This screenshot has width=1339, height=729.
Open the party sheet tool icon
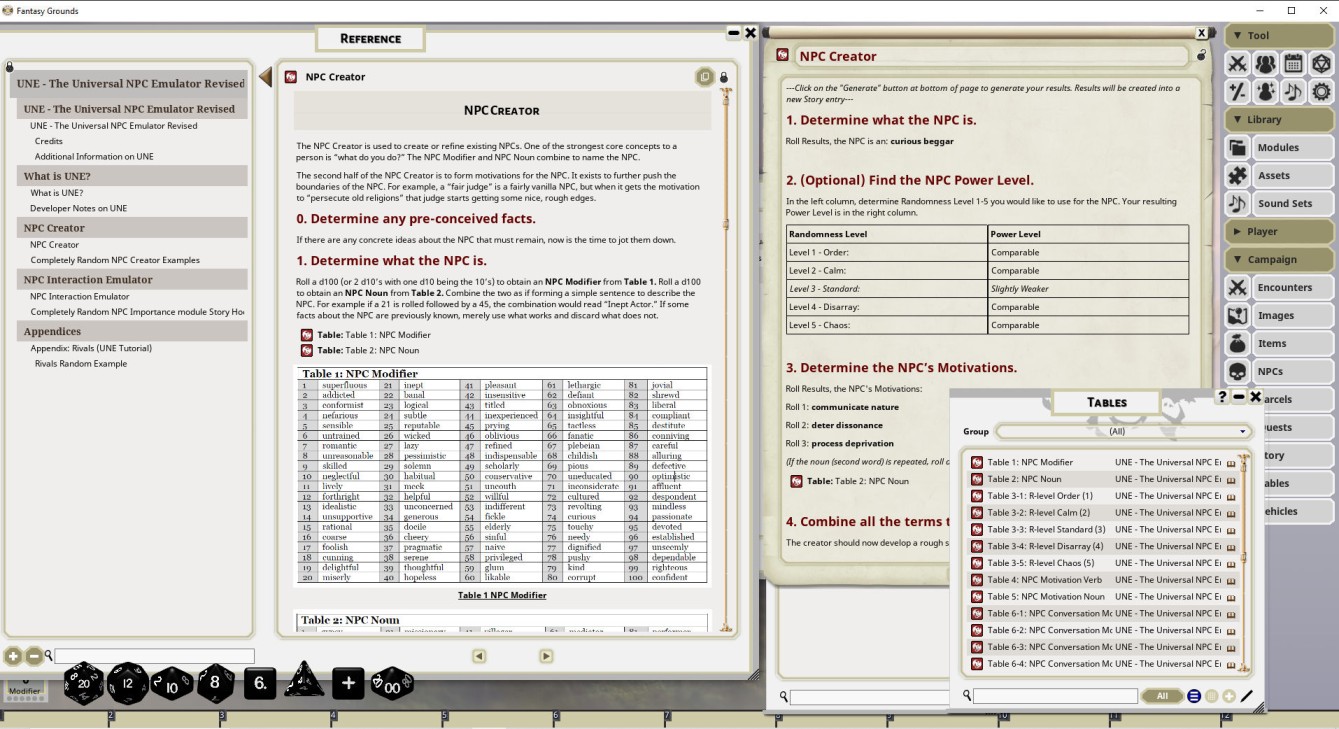coord(1266,64)
